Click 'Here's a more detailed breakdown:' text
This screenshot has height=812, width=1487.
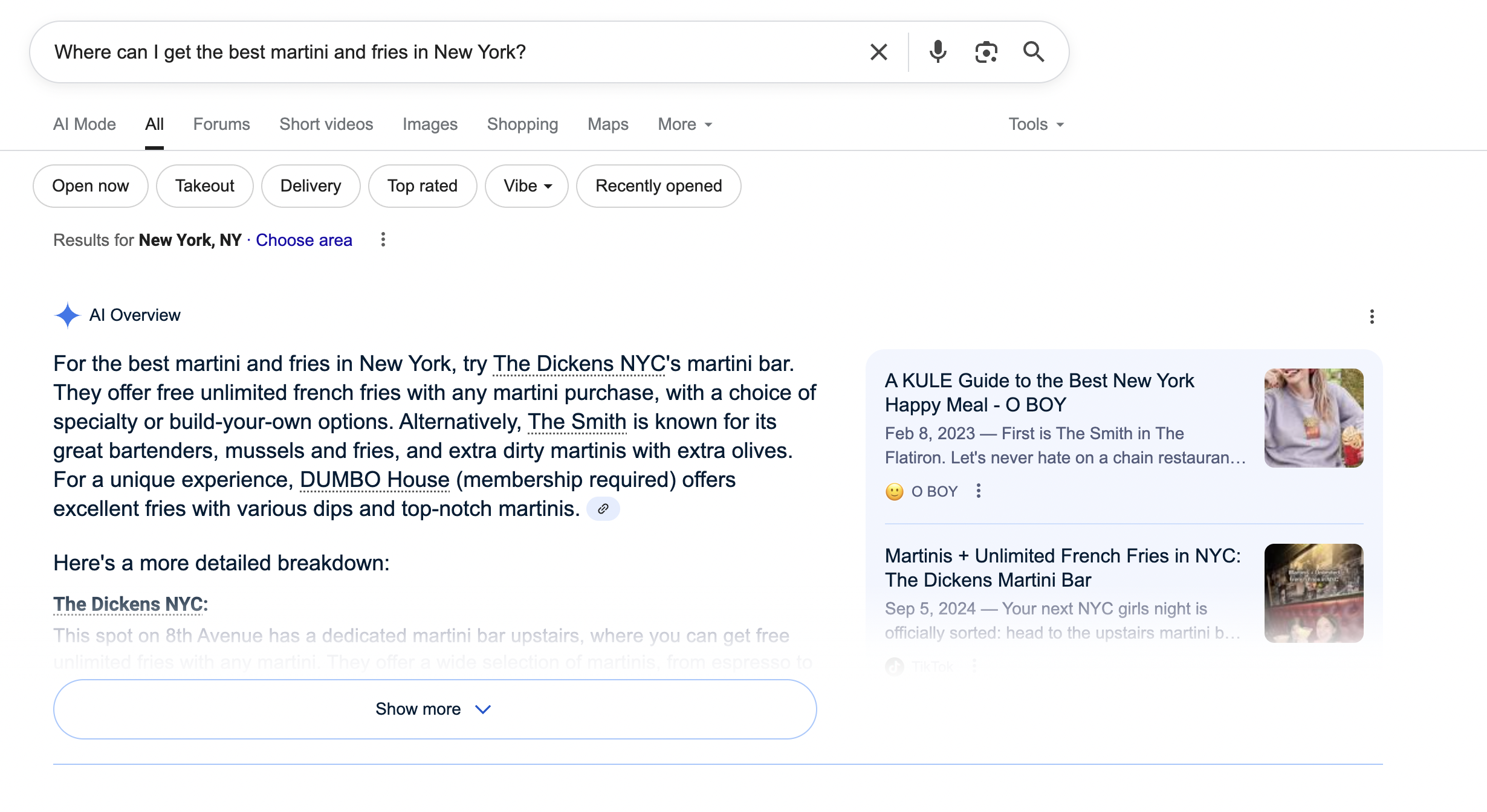pos(221,563)
